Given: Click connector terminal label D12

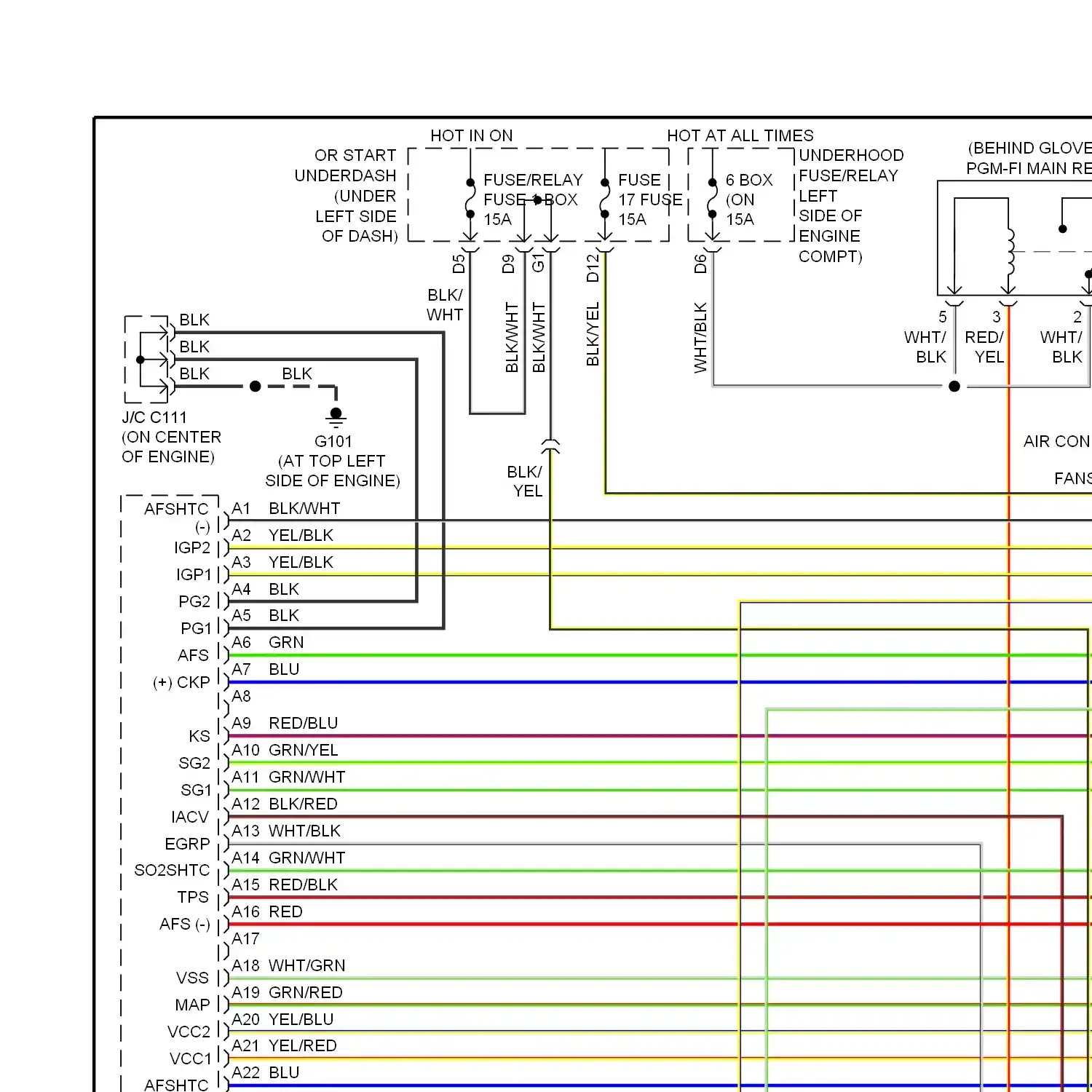Looking at the screenshot, I should (x=593, y=267).
